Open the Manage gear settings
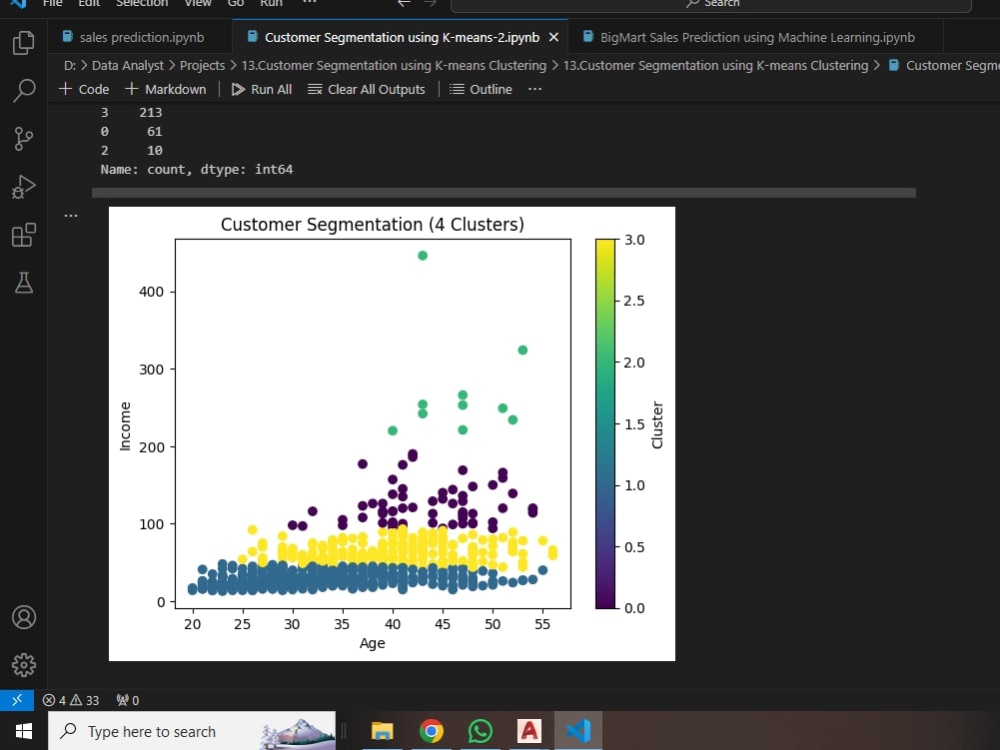Screen dimensions: 1000x750 (x=24, y=665)
